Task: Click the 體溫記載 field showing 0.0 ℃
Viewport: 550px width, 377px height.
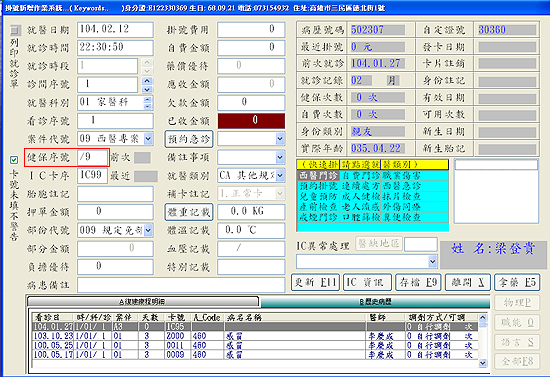Action: pos(251,230)
